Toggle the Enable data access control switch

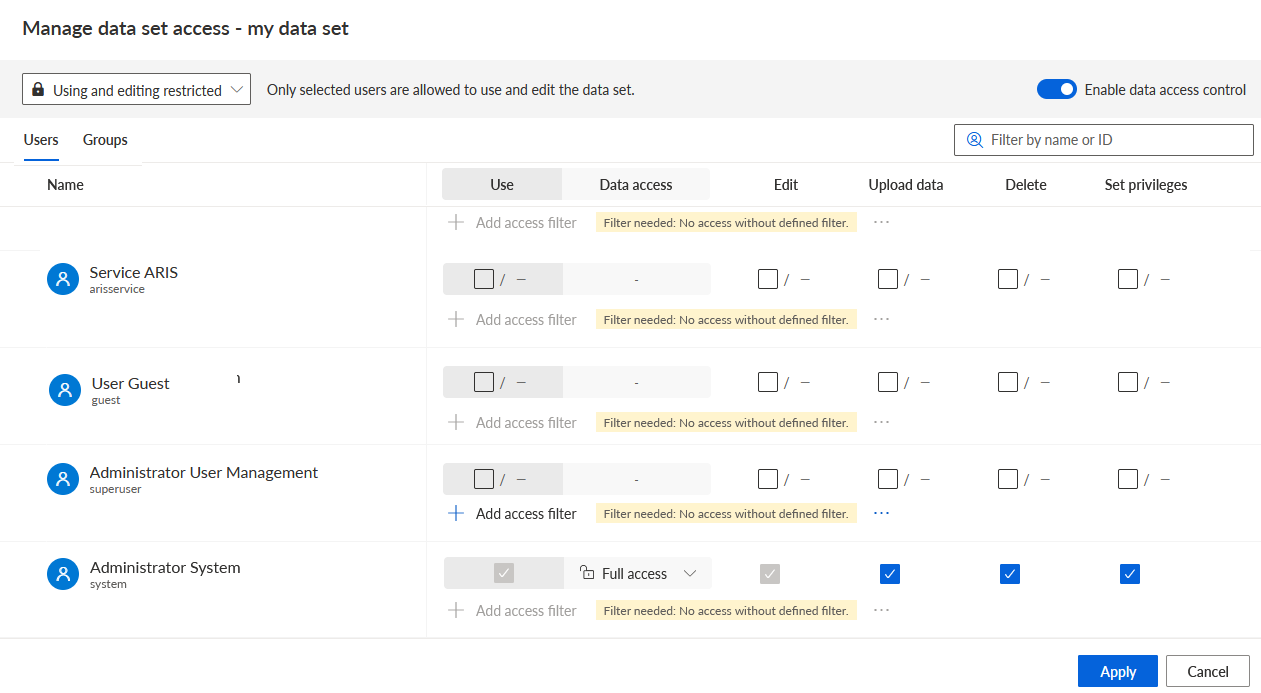1057,89
